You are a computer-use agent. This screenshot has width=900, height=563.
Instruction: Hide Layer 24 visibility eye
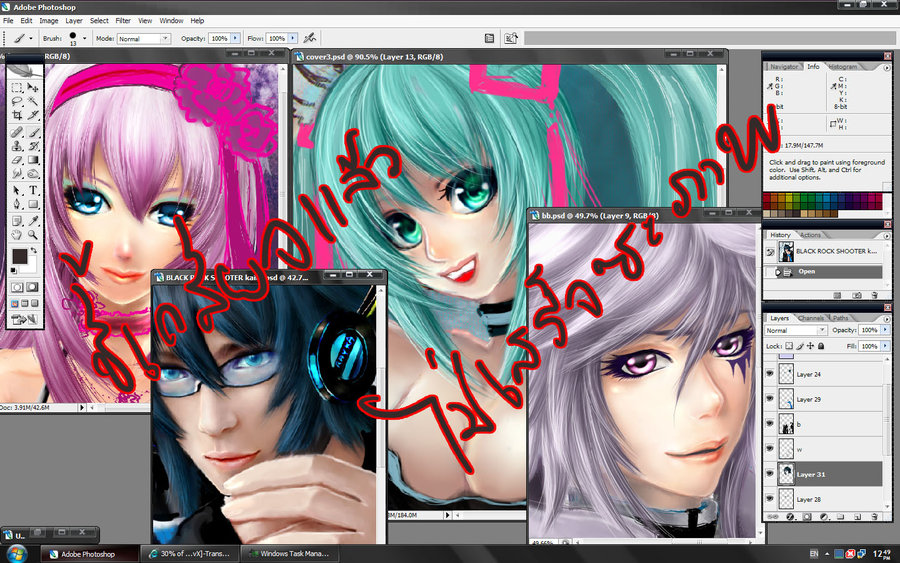[x=770, y=374]
